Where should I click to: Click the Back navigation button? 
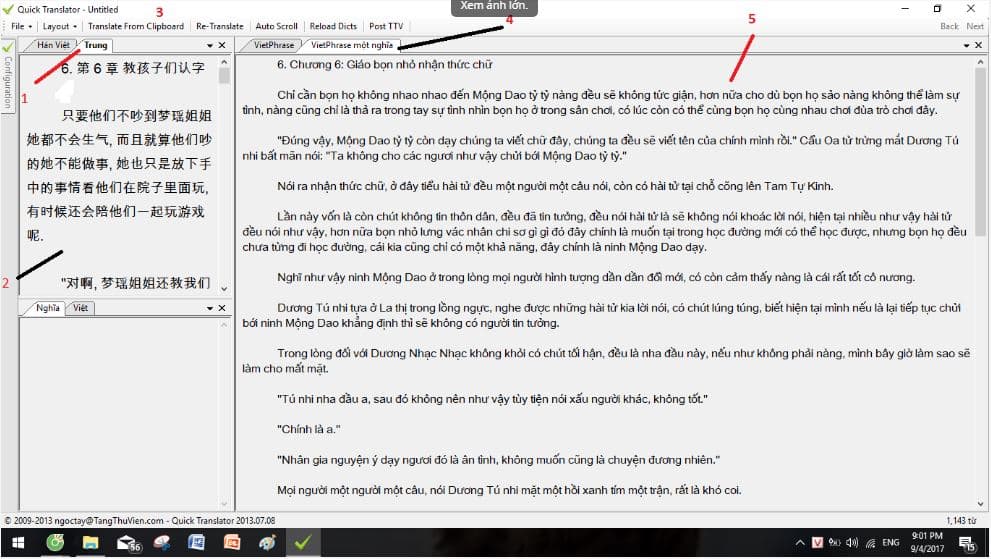(949, 26)
